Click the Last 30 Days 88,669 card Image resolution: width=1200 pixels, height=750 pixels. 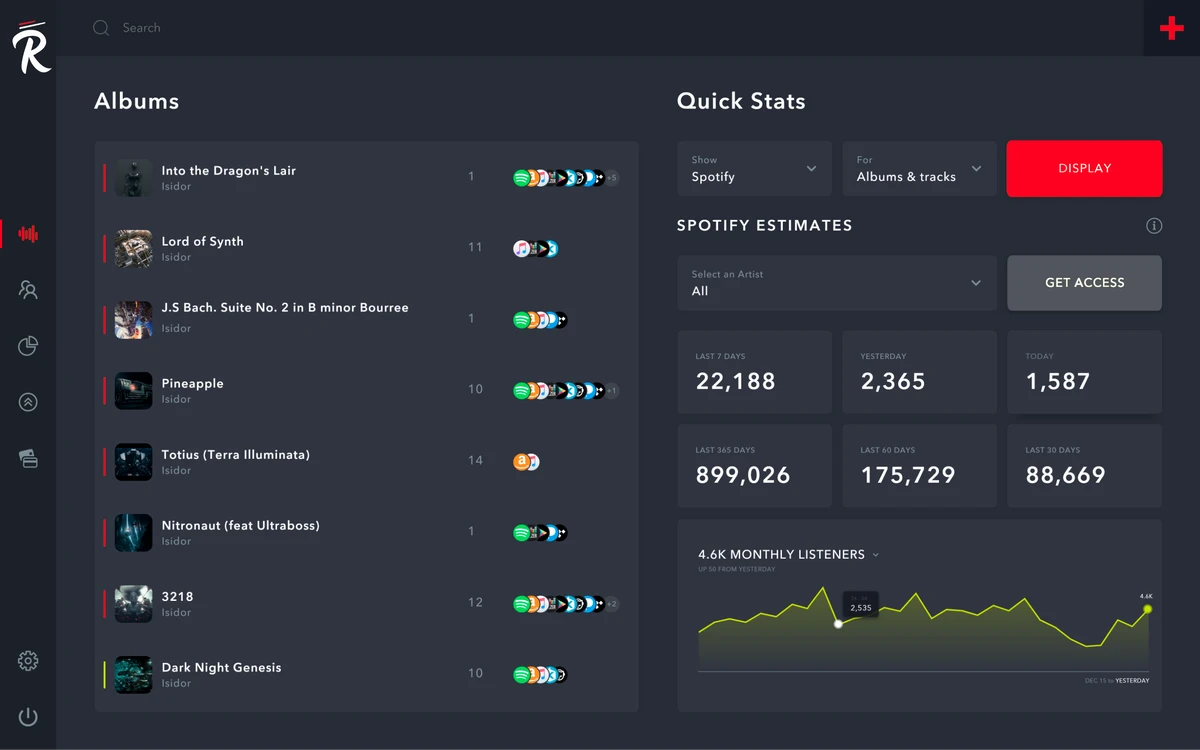point(1084,466)
